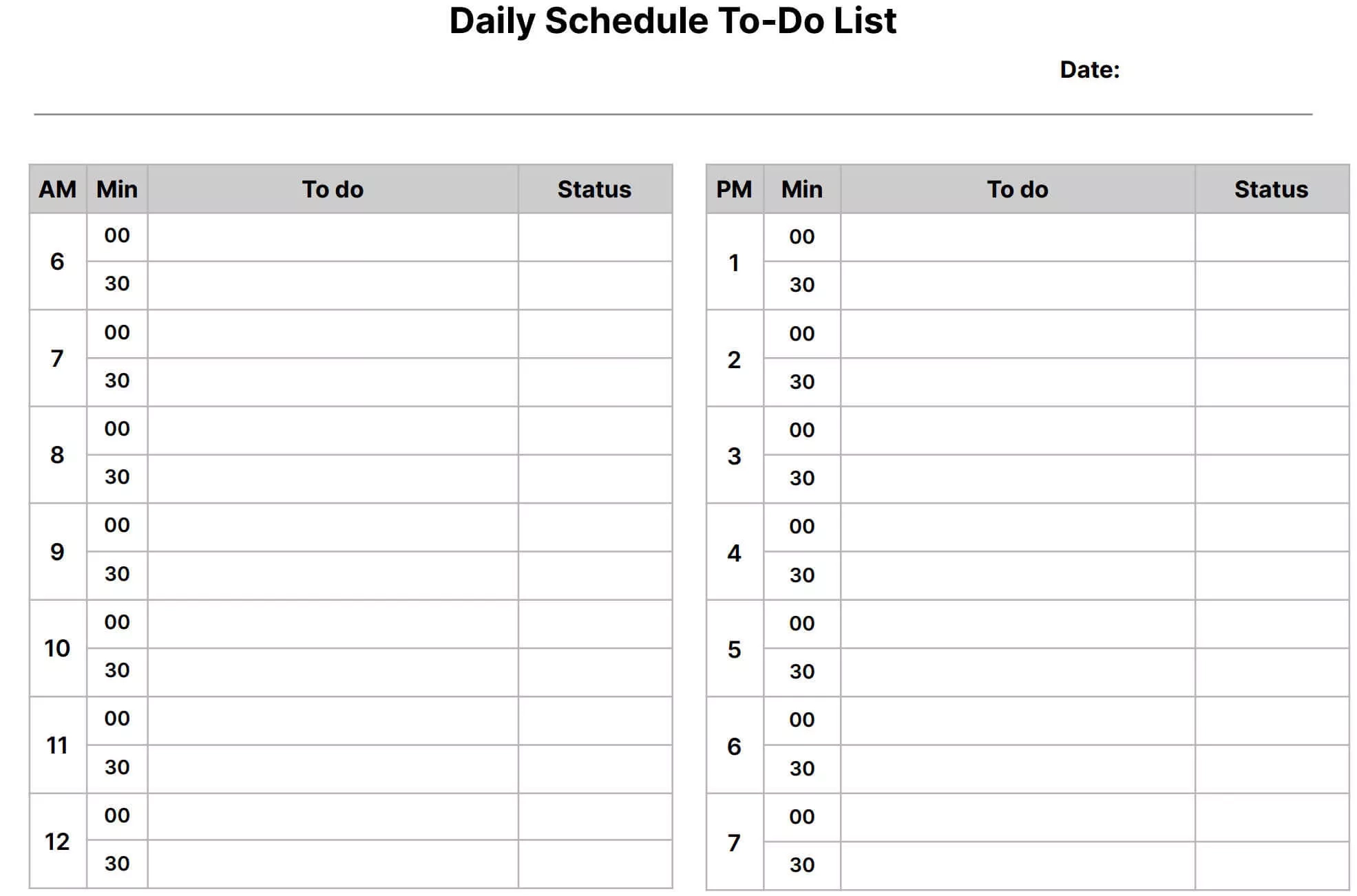Click the 10 AM 00 Status cell
The image size is (1357, 896).
pyautogui.click(x=595, y=623)
